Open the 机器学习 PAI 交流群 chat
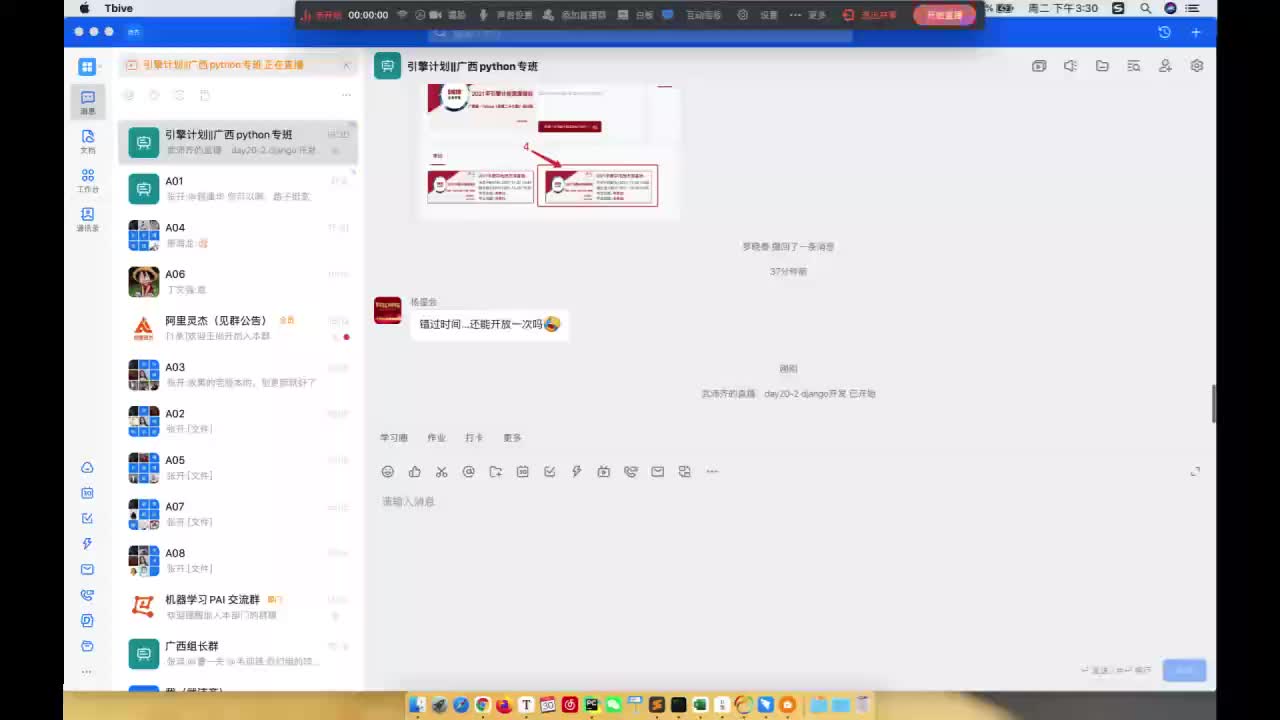Screen dimensions: 1280x720 (x=238, y=607)
